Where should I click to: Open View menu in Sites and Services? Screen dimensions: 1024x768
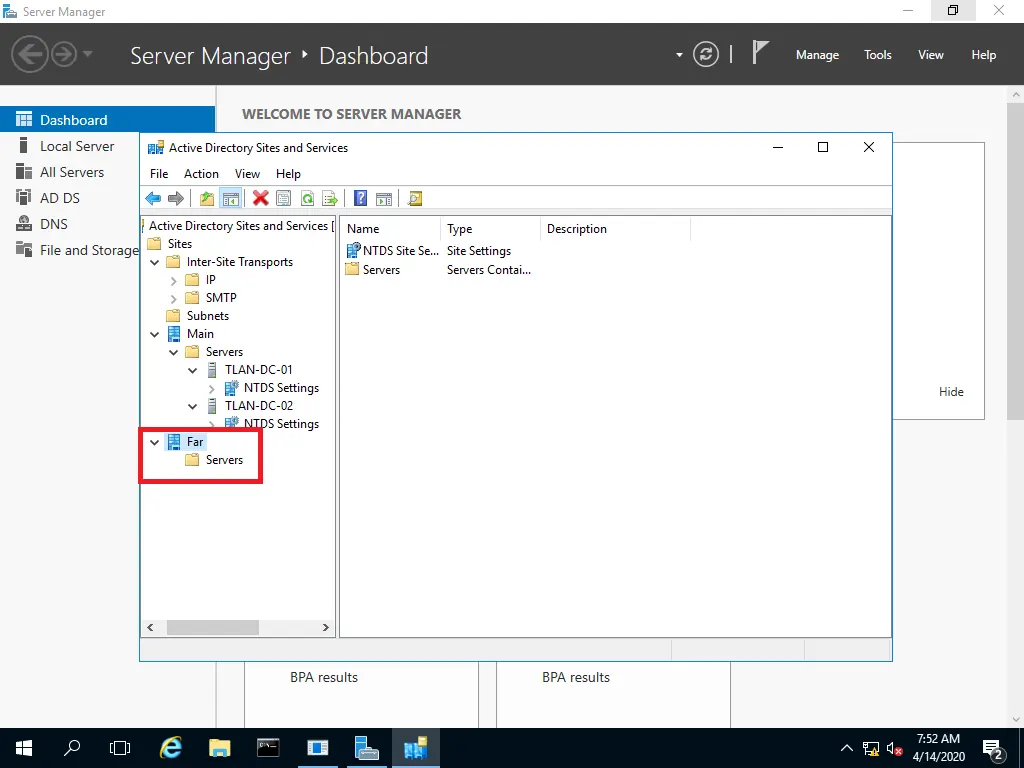point(248,174)
